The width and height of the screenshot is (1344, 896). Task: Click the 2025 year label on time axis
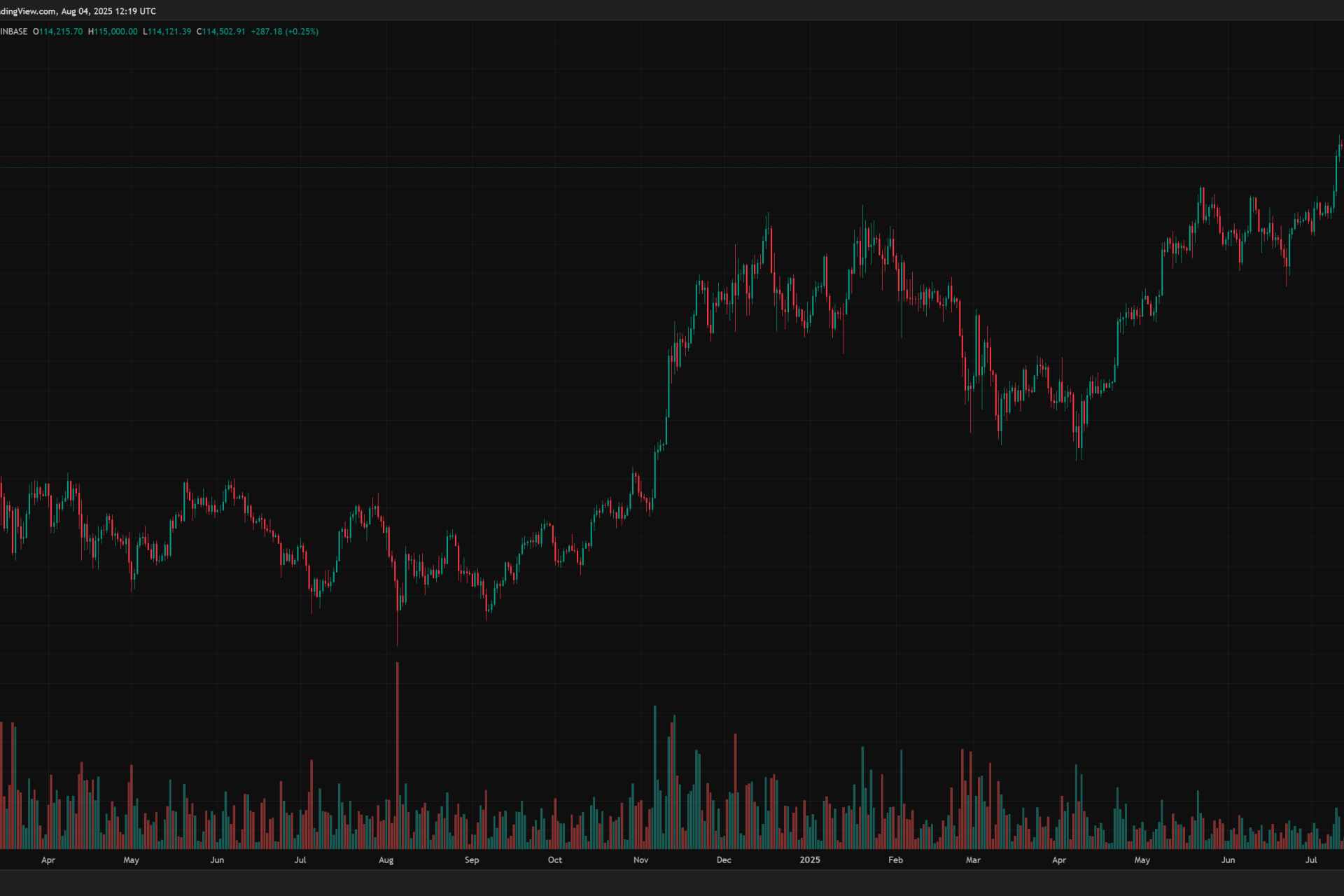[809, 860]
